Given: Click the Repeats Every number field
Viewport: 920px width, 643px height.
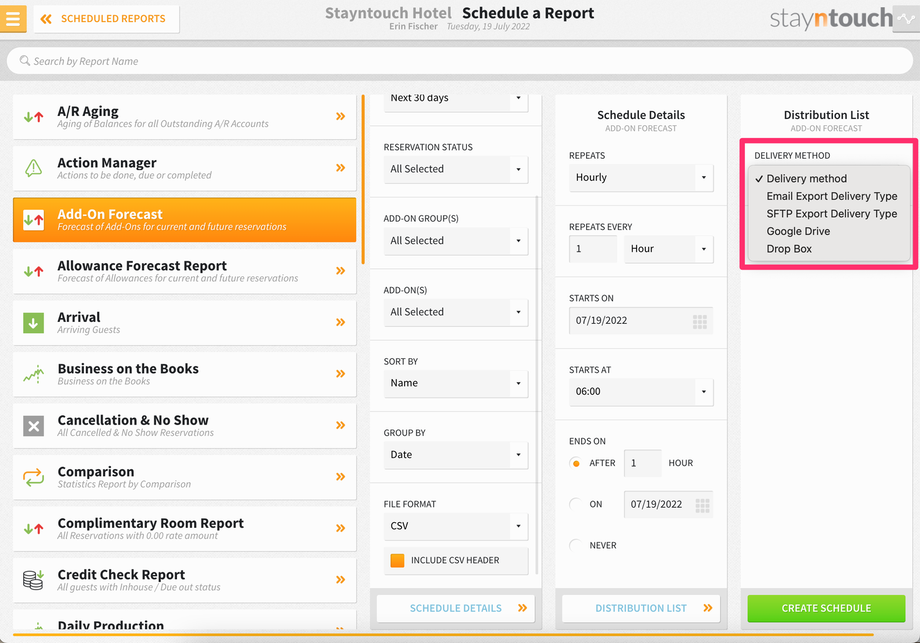Looking at the screenshot, I should [x=593, y=249].
